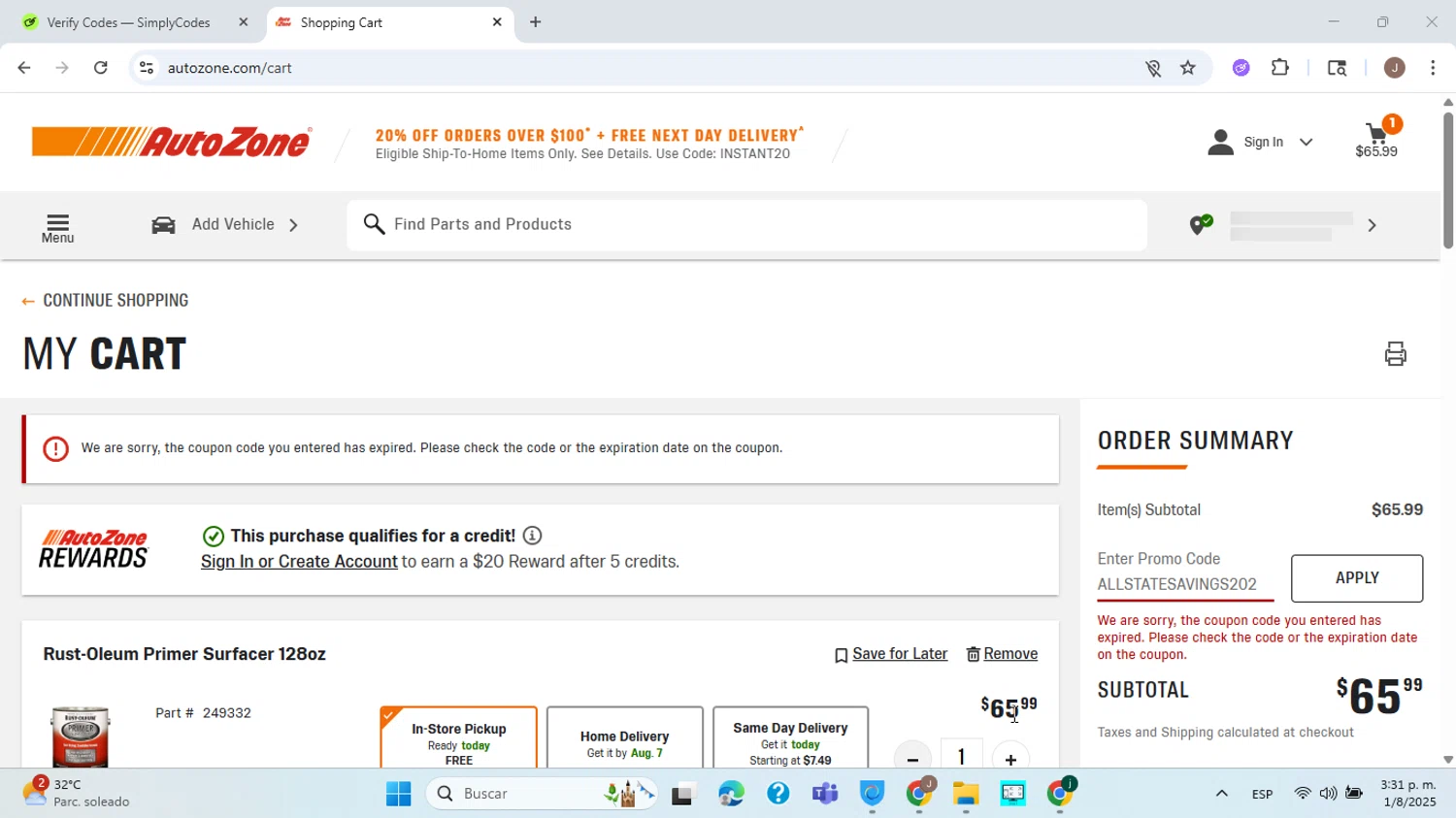Select Home Delivery option
The width and height of the screenshot is (1456, 818).
[x=625, y=738]
